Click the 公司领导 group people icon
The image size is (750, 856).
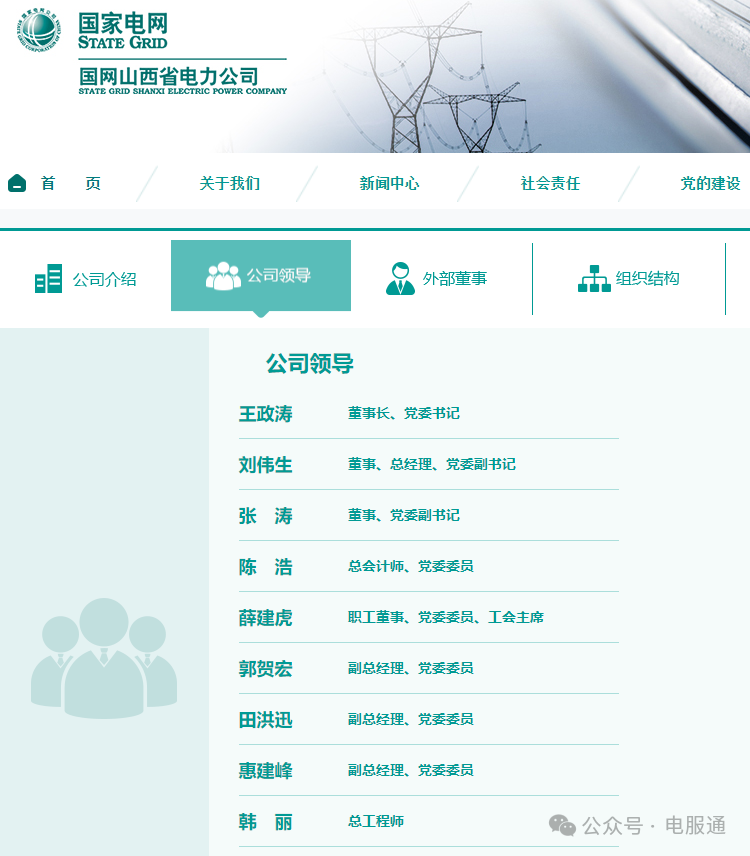click(x=223, y=276)
